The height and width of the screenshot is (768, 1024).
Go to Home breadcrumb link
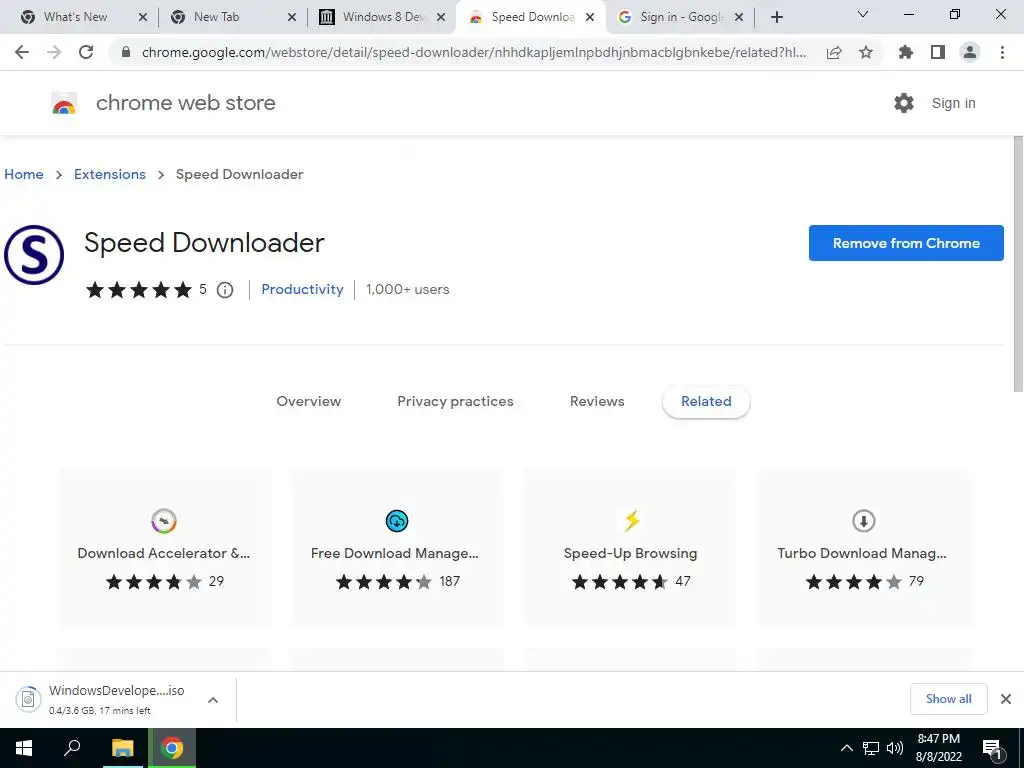pos(24,174)
